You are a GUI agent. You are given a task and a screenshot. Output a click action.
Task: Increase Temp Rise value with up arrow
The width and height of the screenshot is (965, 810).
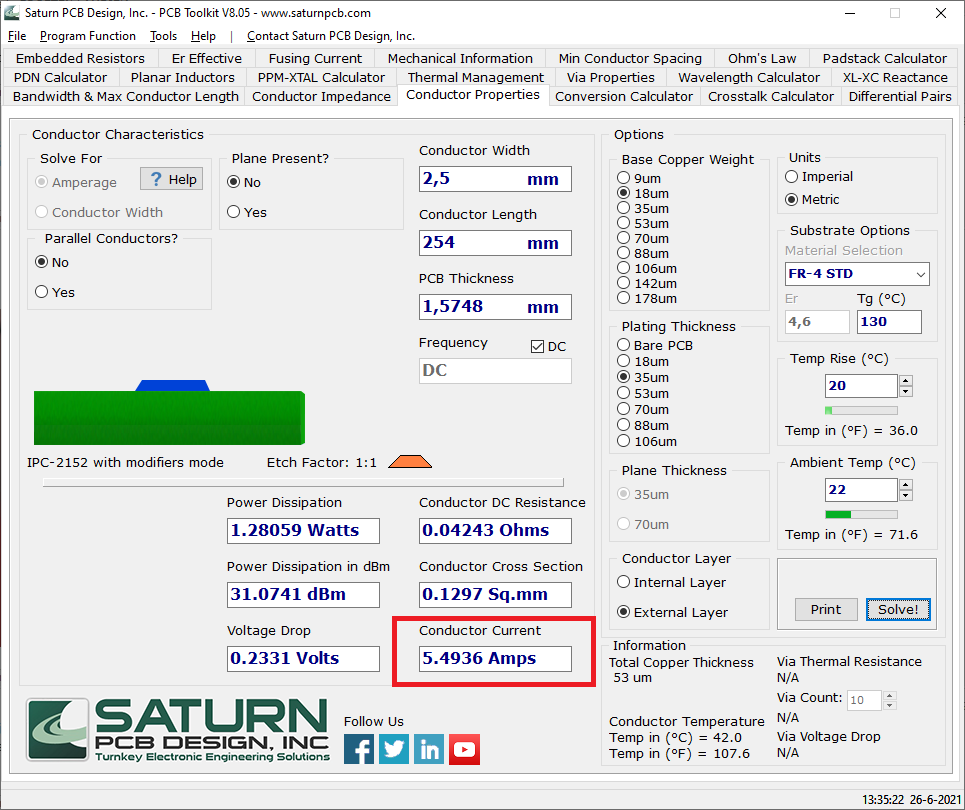905,381
